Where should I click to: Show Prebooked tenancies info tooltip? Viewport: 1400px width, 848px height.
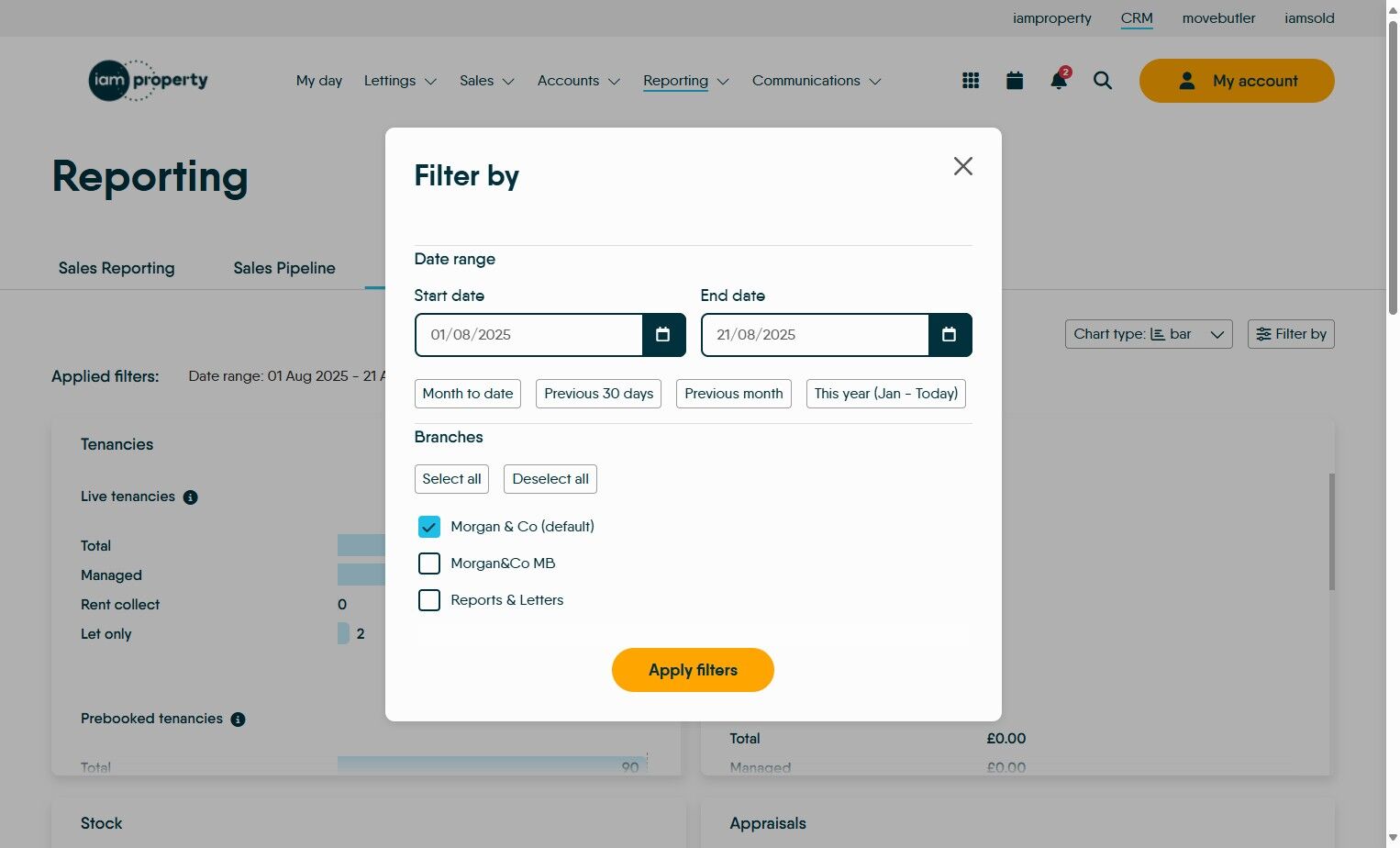point(239,720)
